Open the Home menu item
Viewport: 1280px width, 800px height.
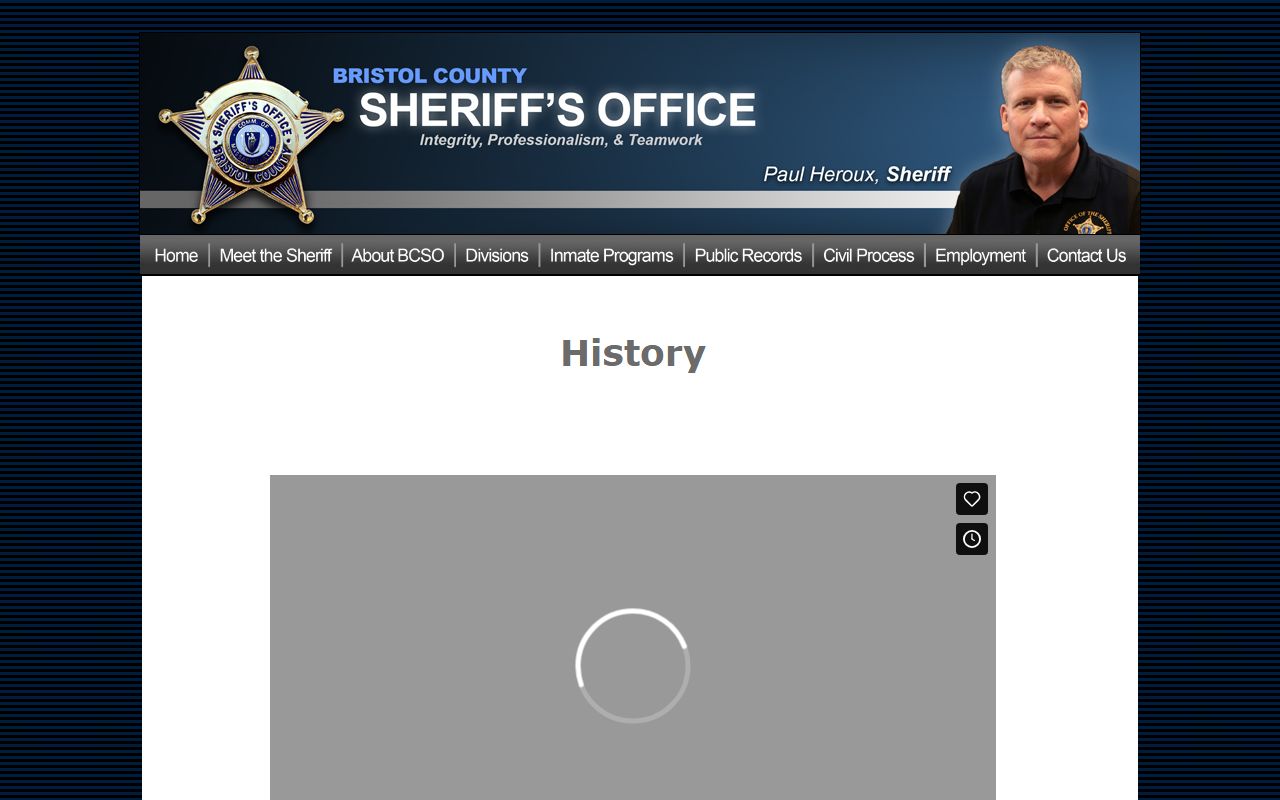click(176, 256)
